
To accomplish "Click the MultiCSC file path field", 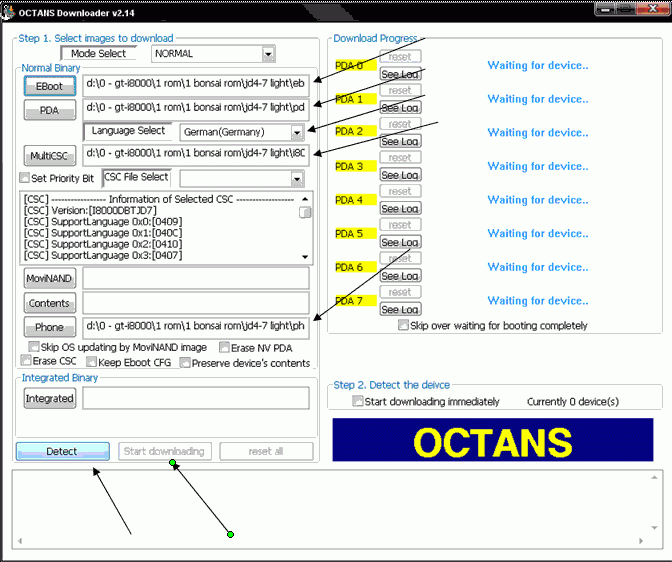I will point(196,154).
